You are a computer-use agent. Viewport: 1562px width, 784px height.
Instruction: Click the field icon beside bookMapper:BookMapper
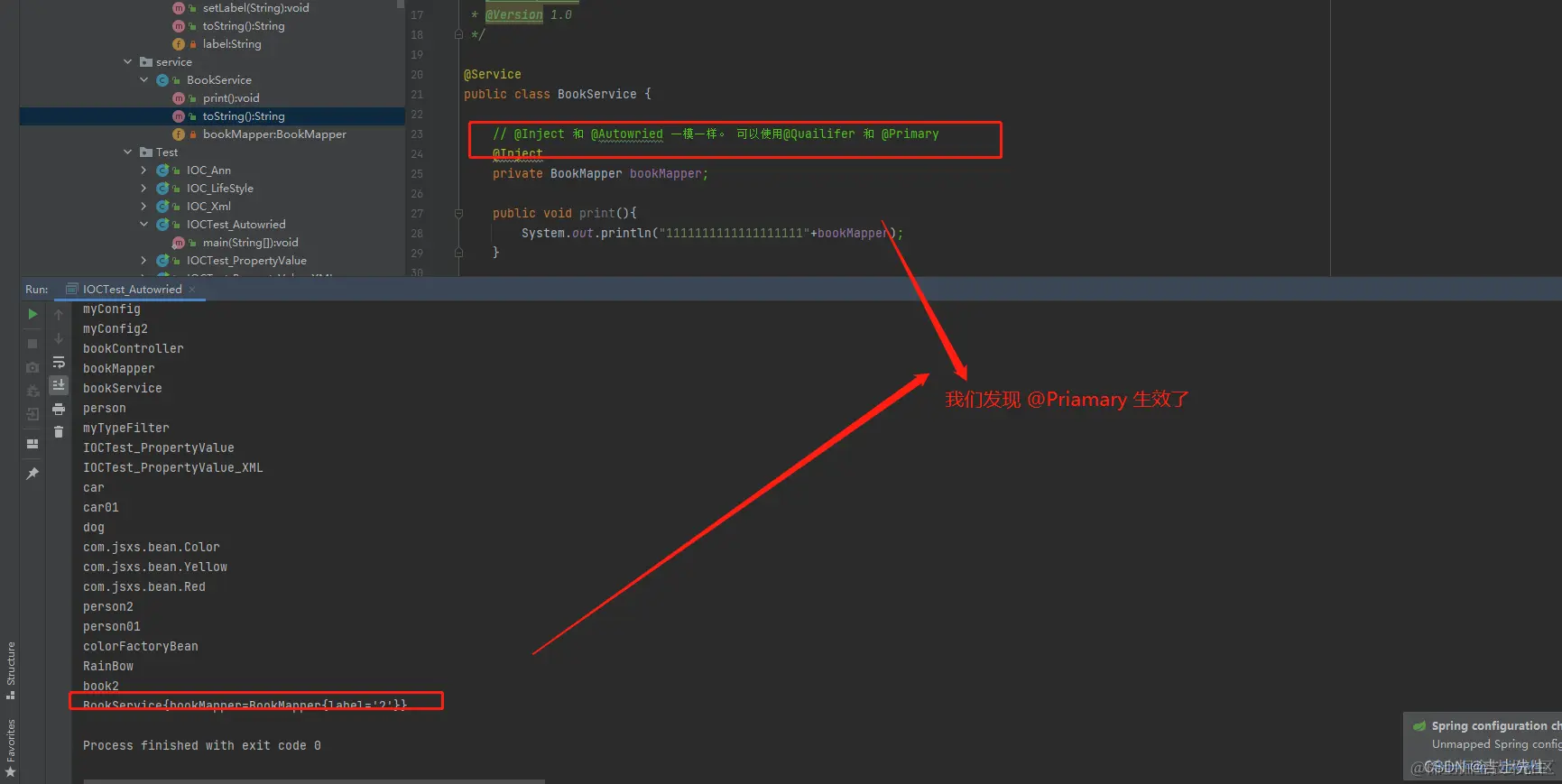click(x=179, y=134)
